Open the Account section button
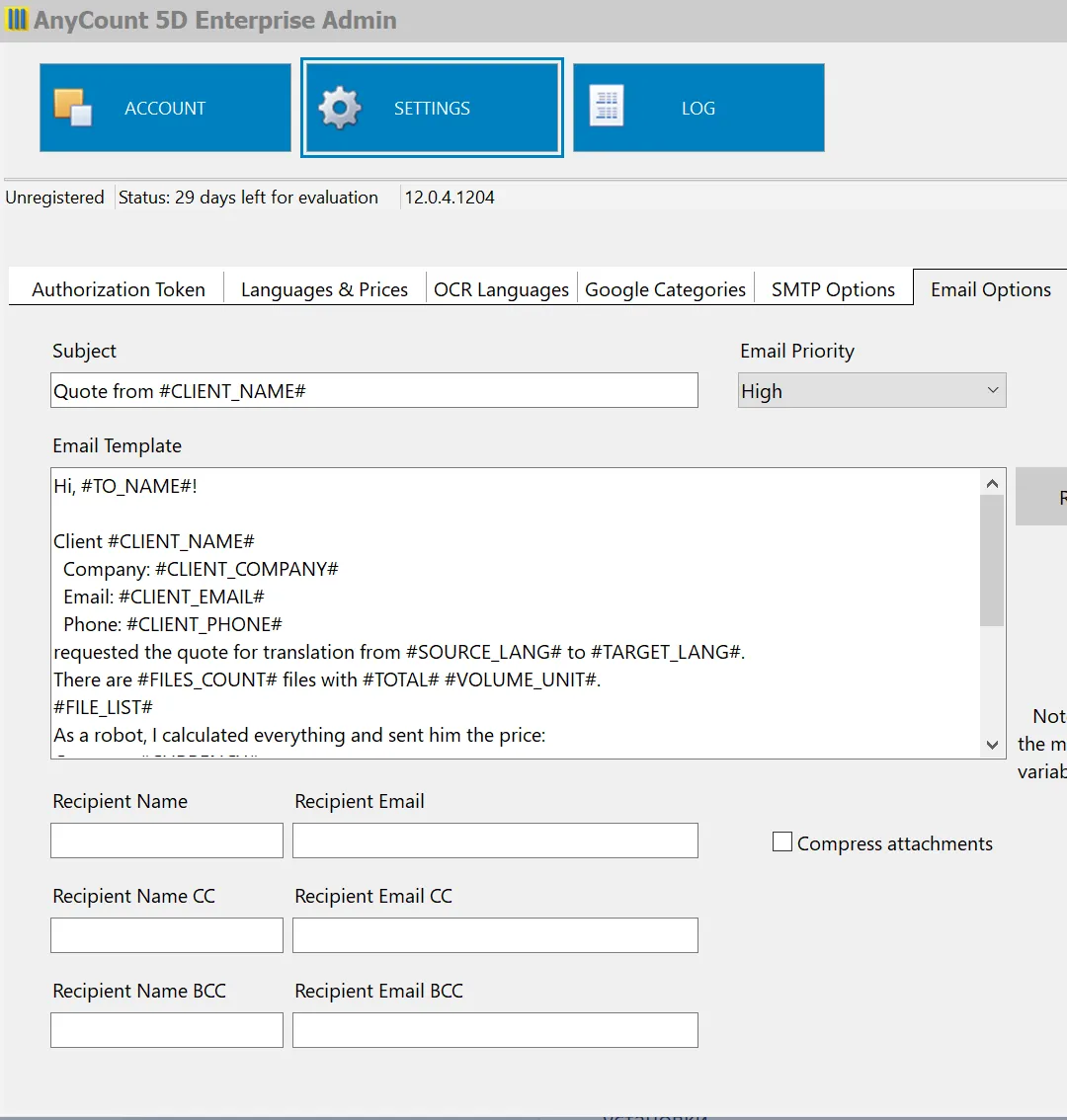1067x1120 pixels. pyautogui.click(x=165, y=108)
